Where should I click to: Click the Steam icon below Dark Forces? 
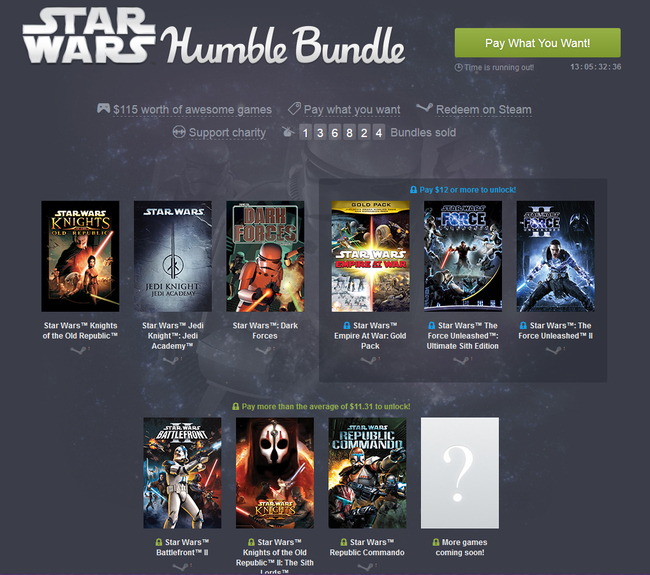click(262, 350)
